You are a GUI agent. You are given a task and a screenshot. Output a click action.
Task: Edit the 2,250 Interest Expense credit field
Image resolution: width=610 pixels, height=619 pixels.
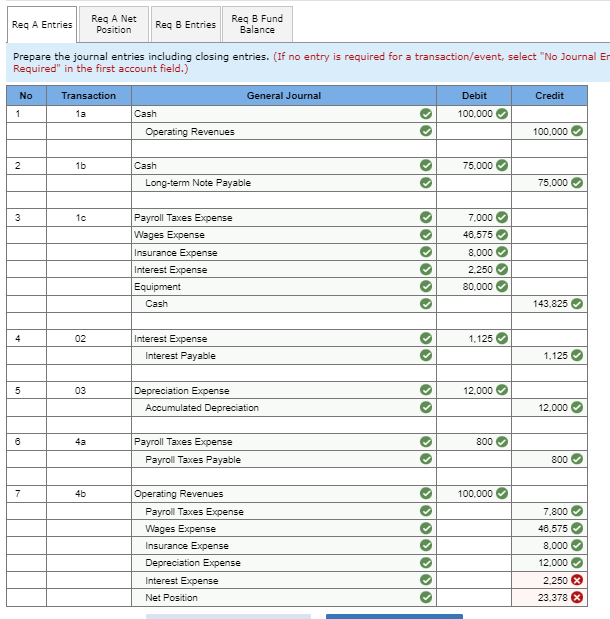coord(549,580)
